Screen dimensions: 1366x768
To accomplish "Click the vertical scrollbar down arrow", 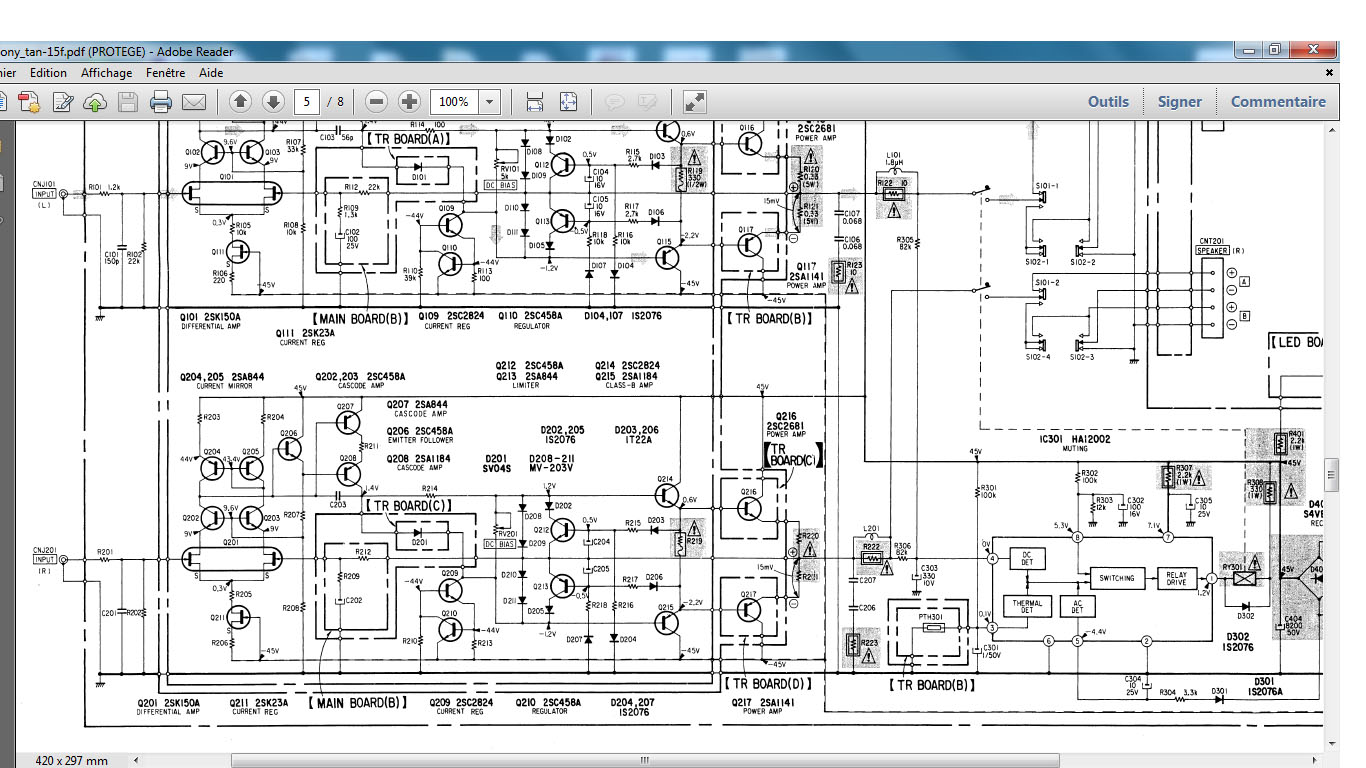I will [x=1331, y=742].
